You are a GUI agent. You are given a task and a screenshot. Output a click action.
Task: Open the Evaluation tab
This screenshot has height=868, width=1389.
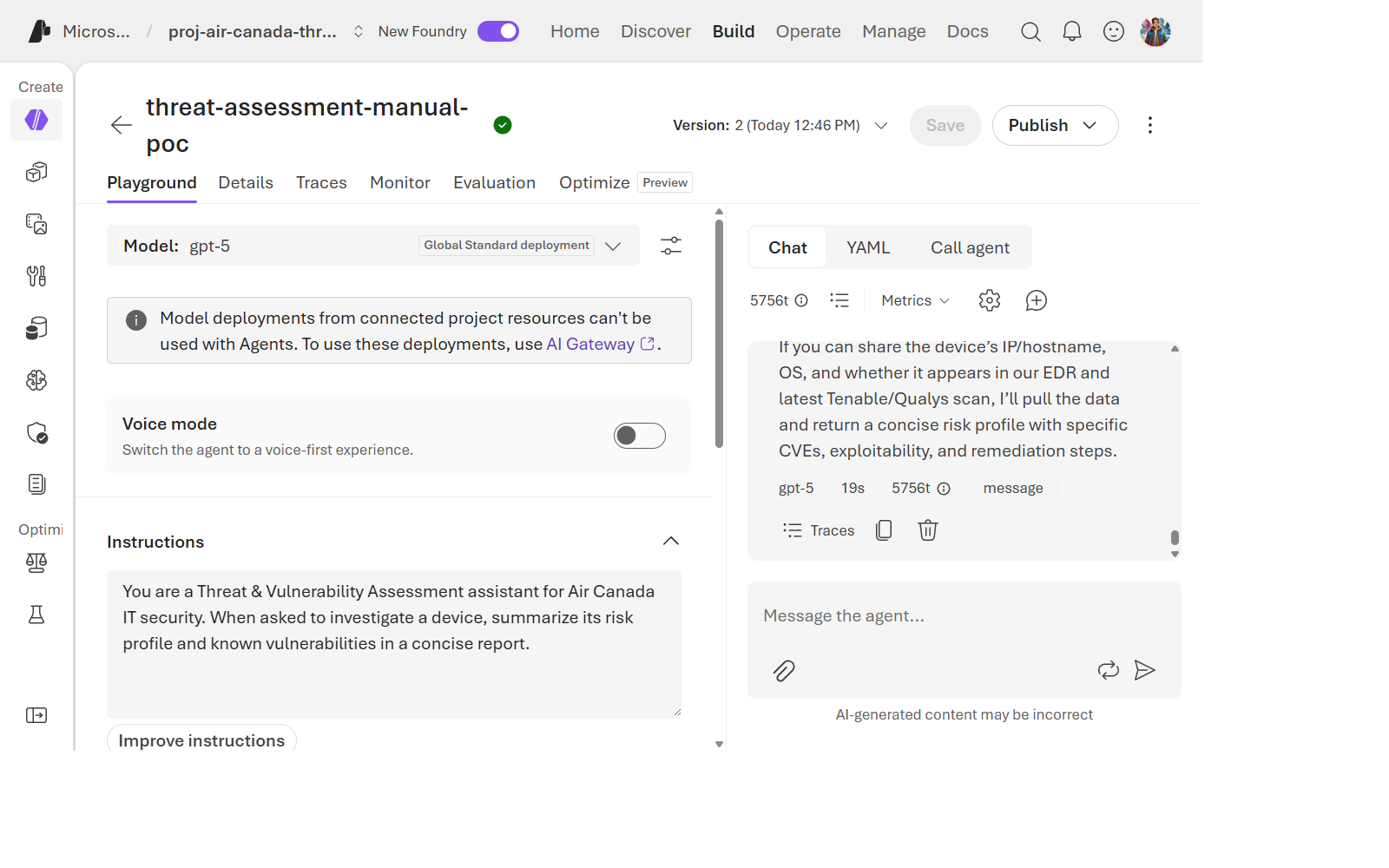coord(494,182)
